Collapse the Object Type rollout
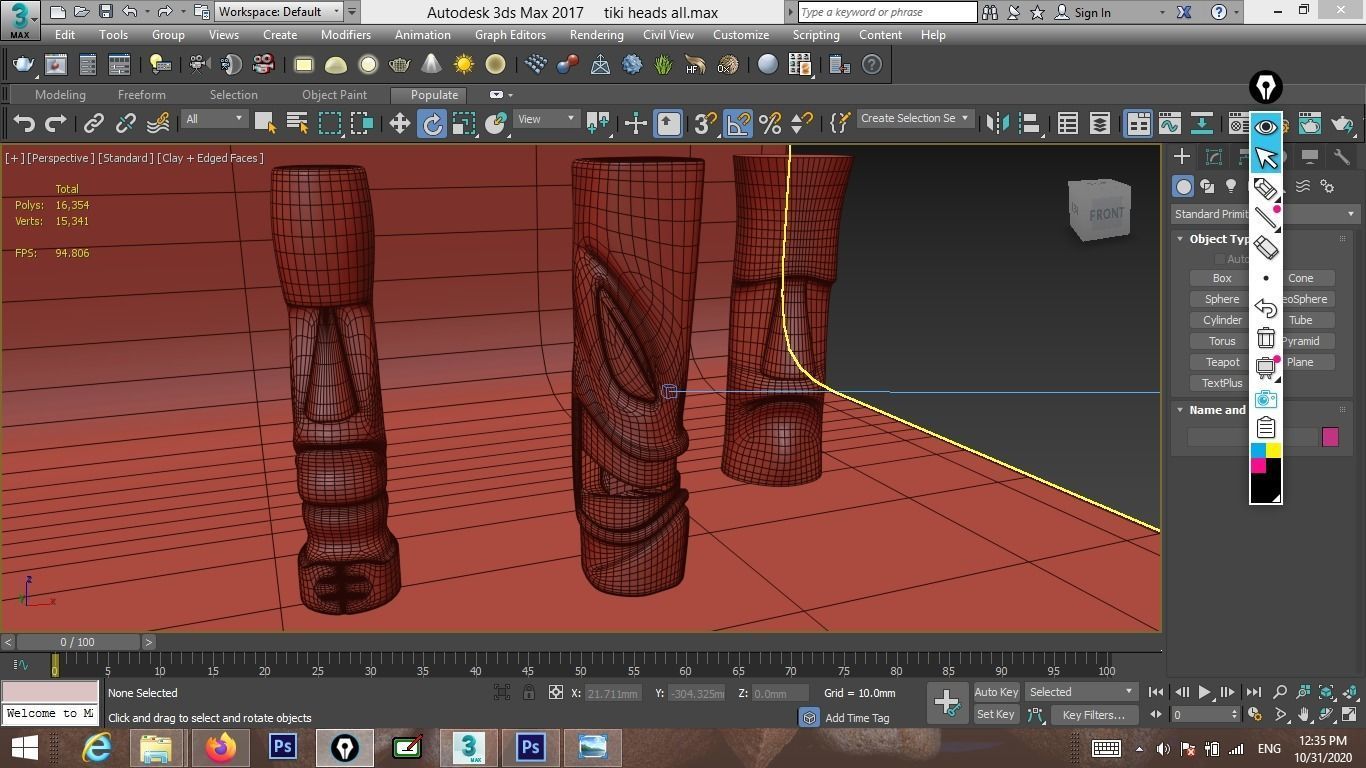The height and width of the screenshot is (768, 1366). [1180, 239]
